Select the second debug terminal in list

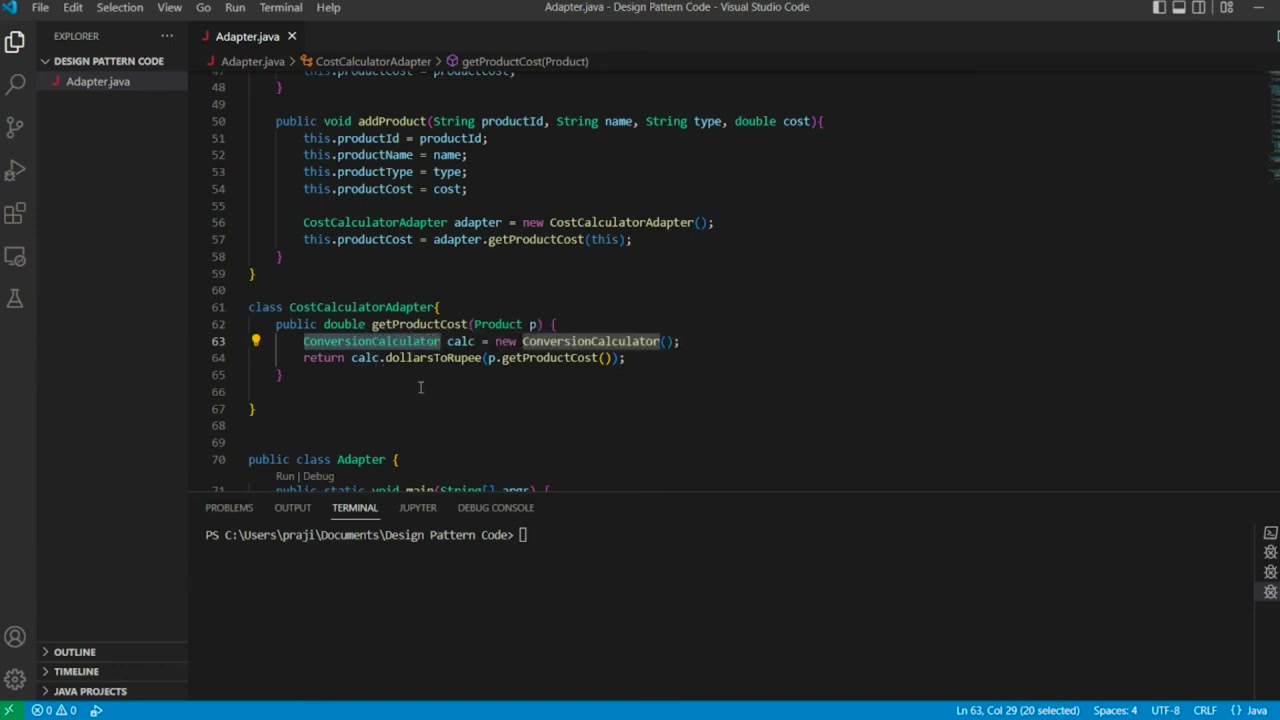[1271, 572]
